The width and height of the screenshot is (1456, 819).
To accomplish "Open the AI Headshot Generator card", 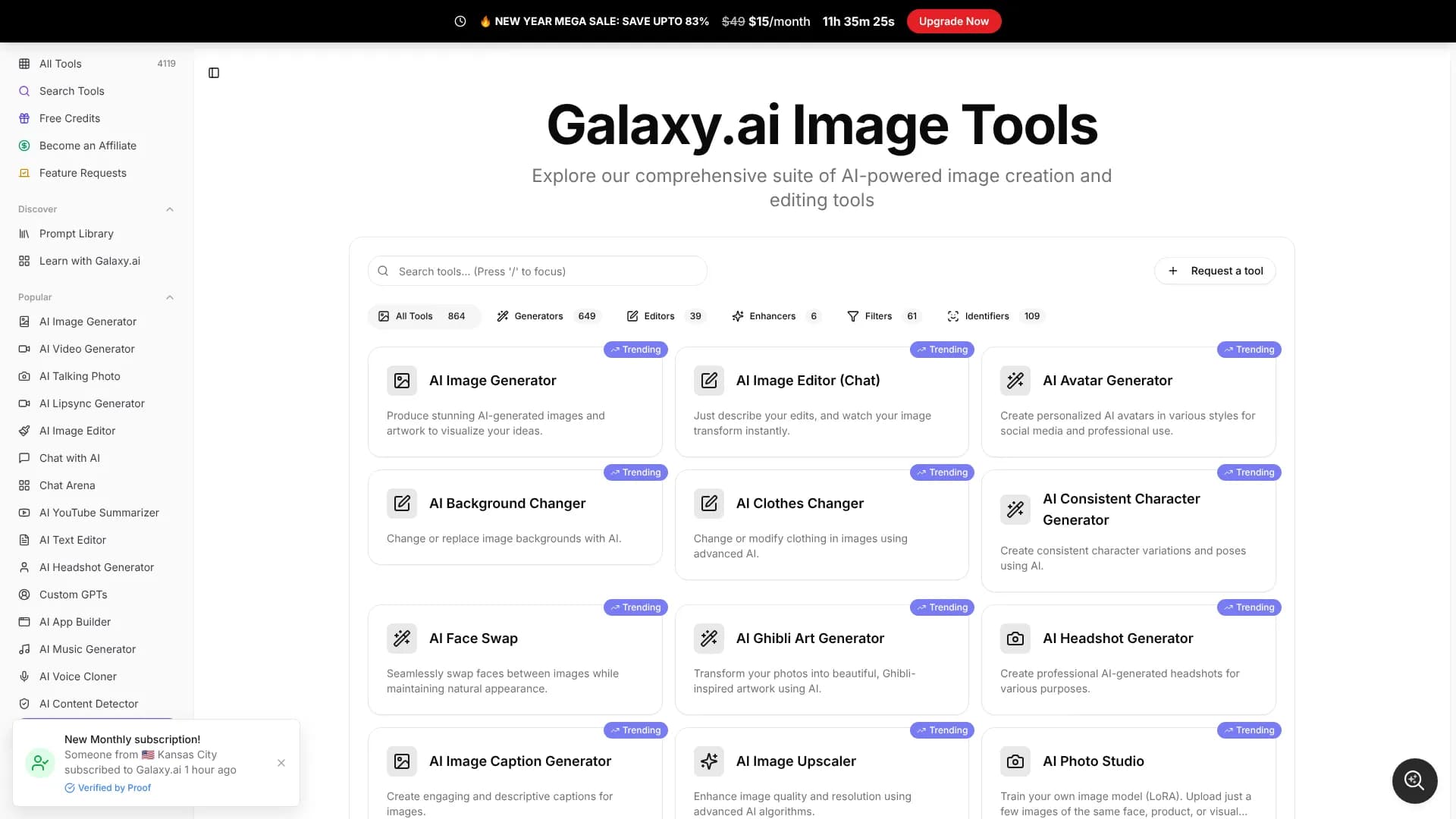I will [1128, 660].
